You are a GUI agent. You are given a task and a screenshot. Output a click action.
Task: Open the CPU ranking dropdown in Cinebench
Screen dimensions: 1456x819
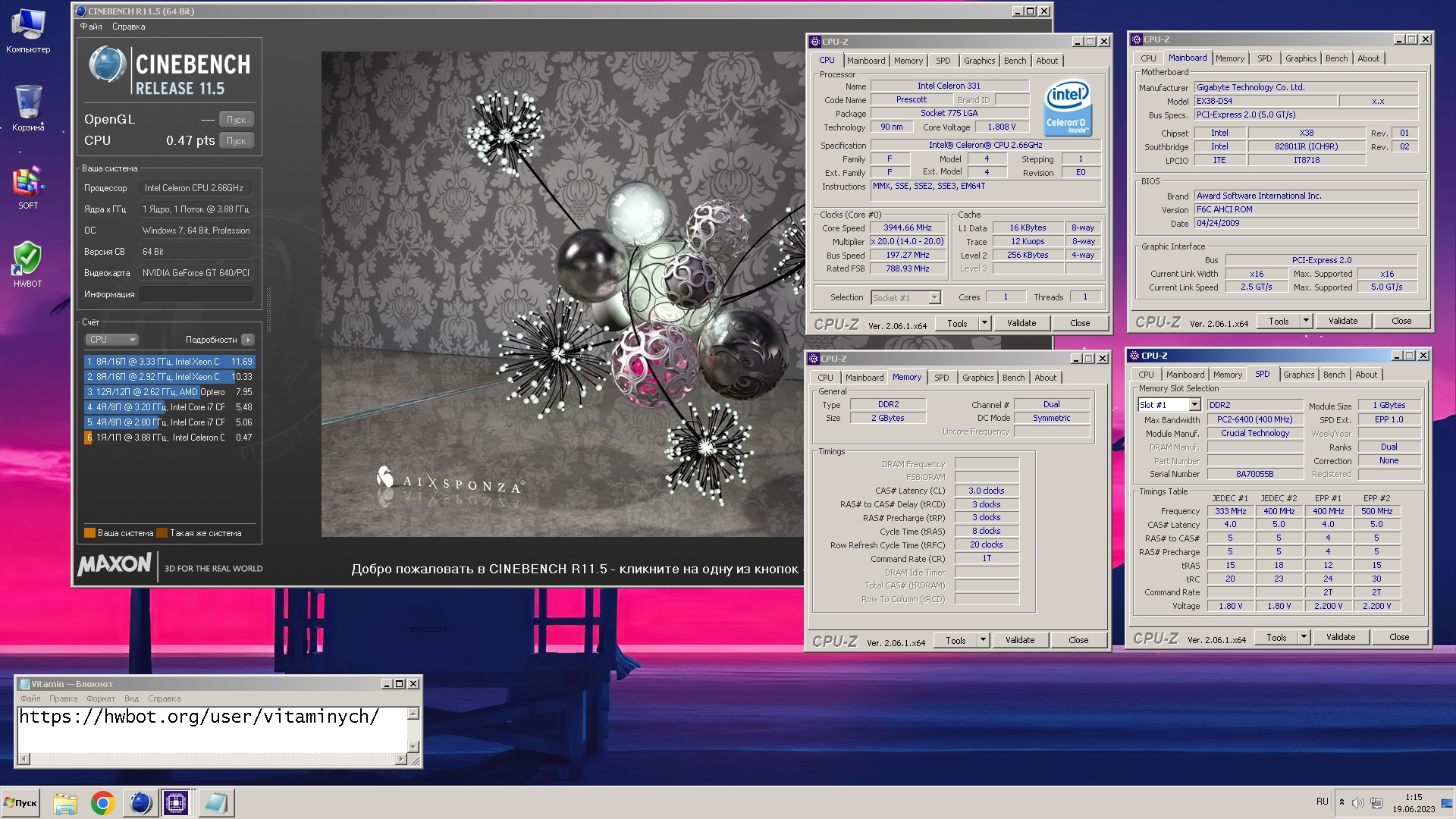pos(111,340)
